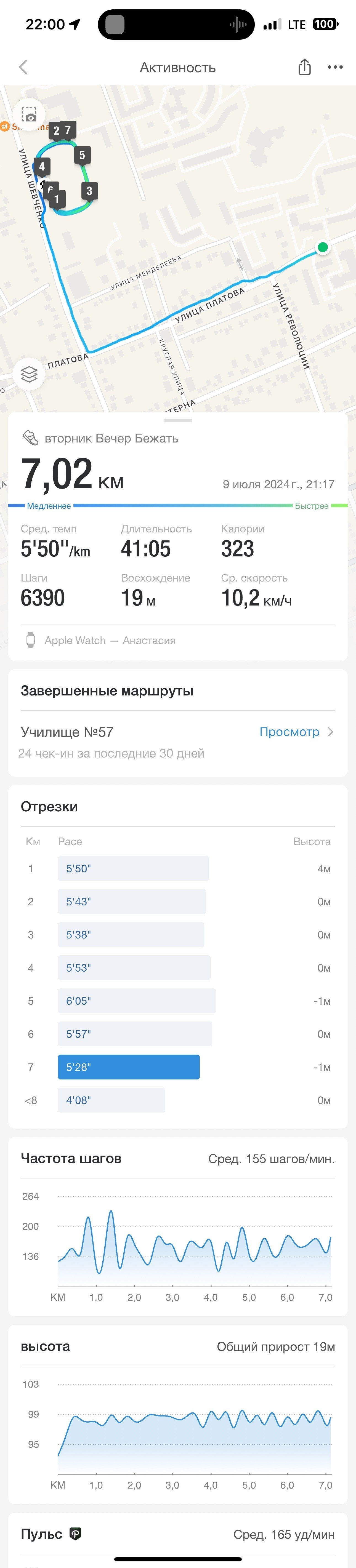Viewport: 356px width, 1568px height.
Task: Select the highlighted 5'28" split bar
Action: [128, 1067]
